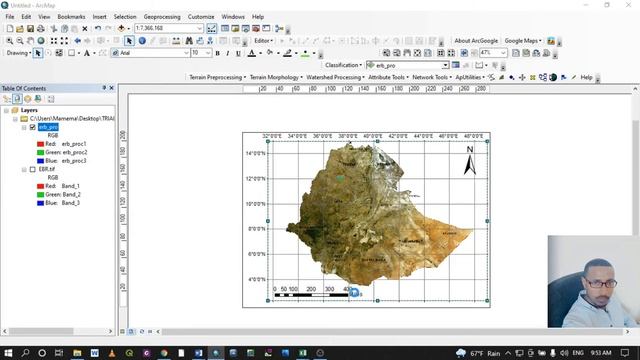Go back to previous extent
The height and width of the screenshot is (360, 640).
(78, 41)
